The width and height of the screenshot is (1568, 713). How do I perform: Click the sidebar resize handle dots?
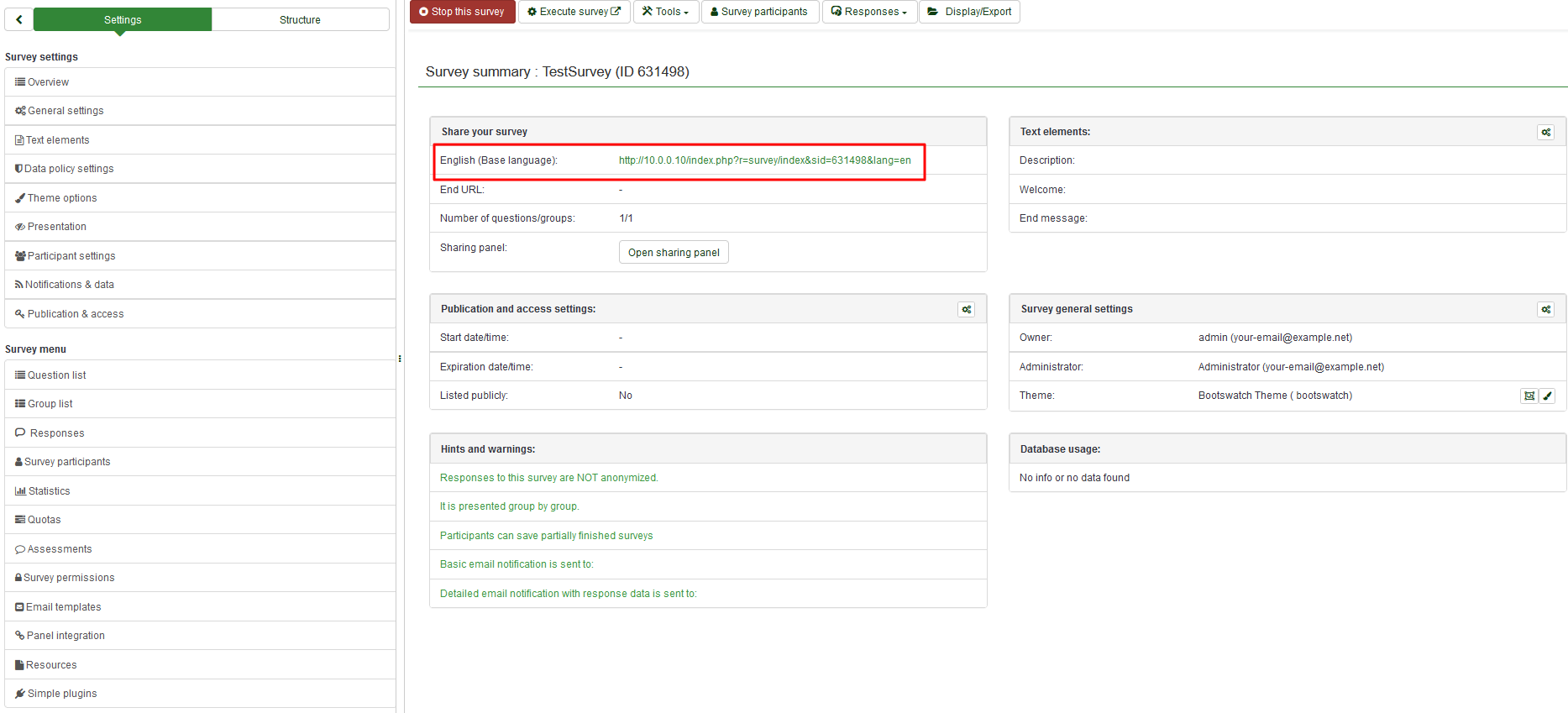tap(400, 359)
